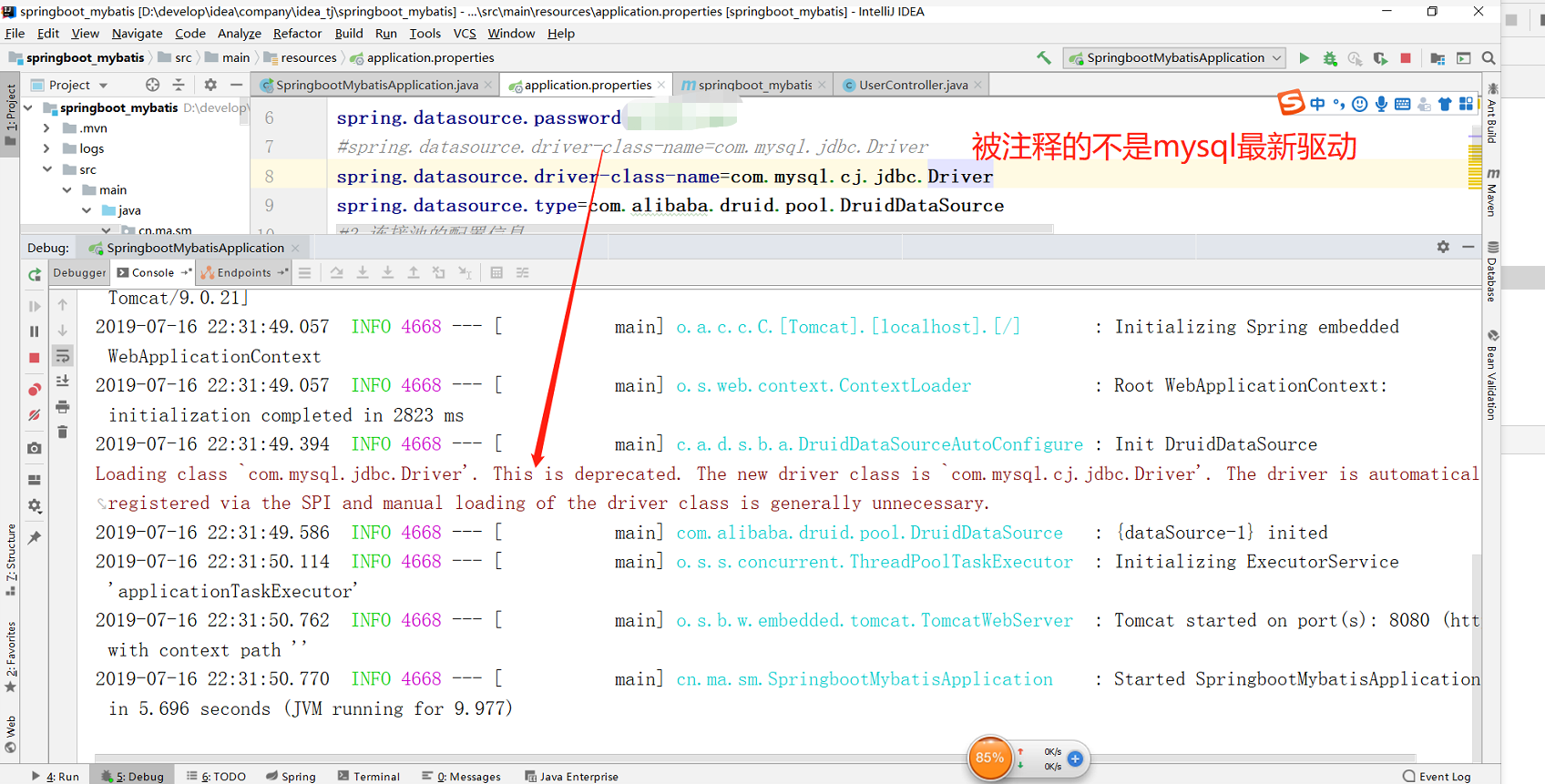Open Project Structure from top toolbar
The image size is (1545, 784).
[1438, 57]
